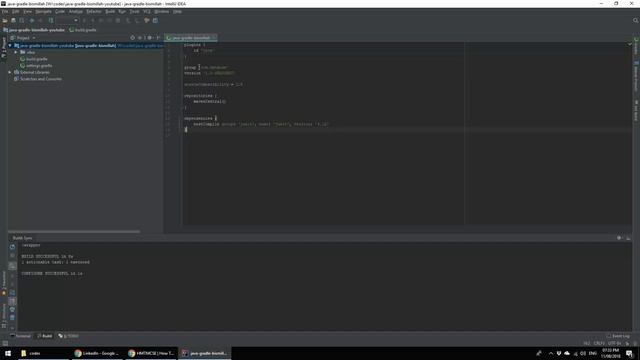Open the run configuration dropdown
640x360 pixels.
click(67, 20)
